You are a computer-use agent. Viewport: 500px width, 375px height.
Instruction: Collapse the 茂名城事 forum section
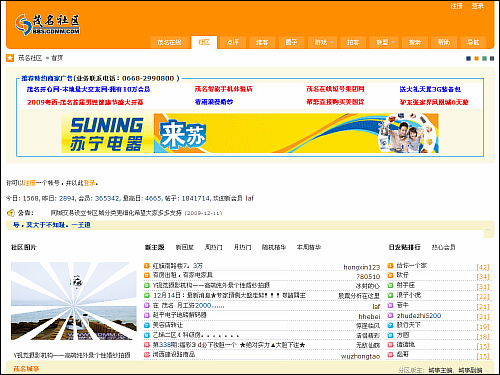pyautogui.click(x=488, y=370)
